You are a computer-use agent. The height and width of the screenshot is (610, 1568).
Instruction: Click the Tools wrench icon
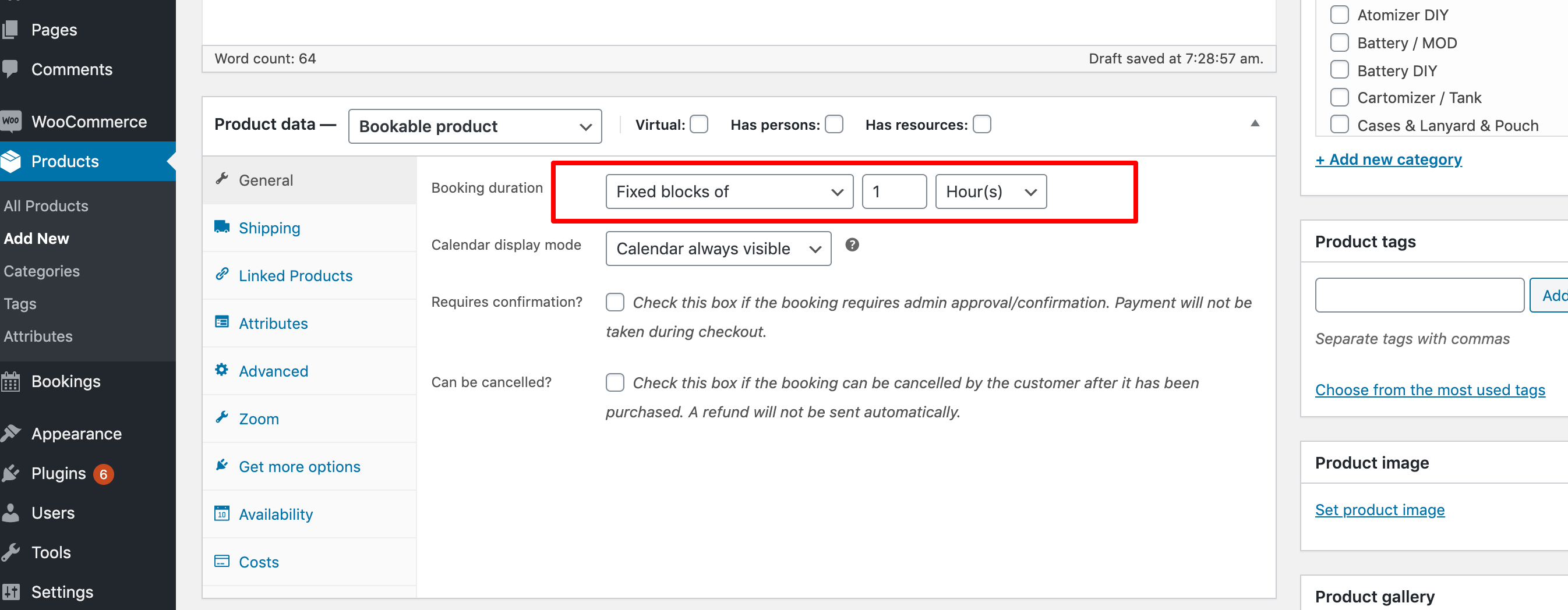coord(10,552)
